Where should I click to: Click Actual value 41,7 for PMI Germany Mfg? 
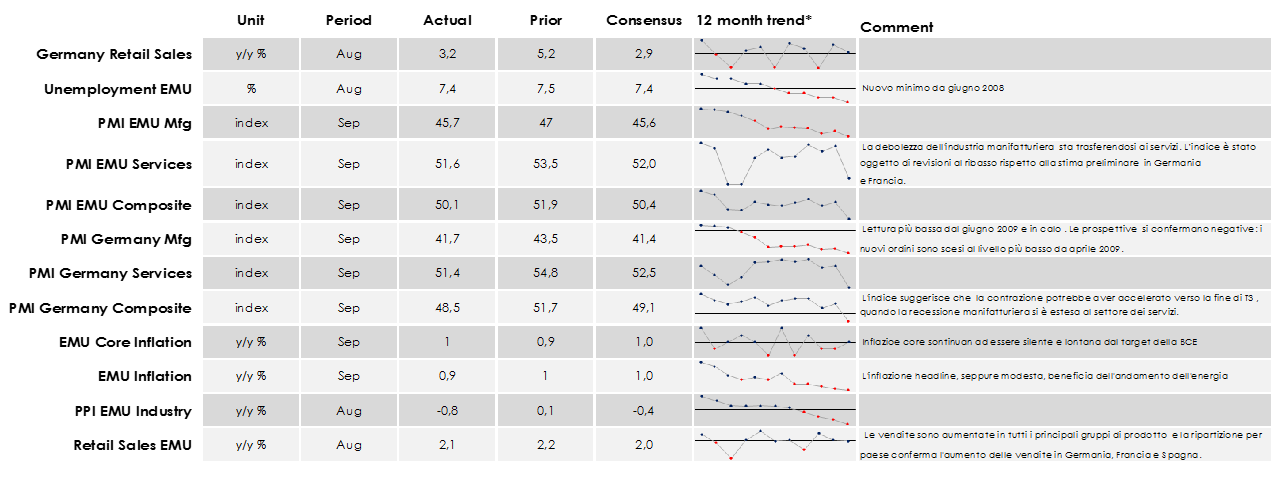click(x=447, y=240)
